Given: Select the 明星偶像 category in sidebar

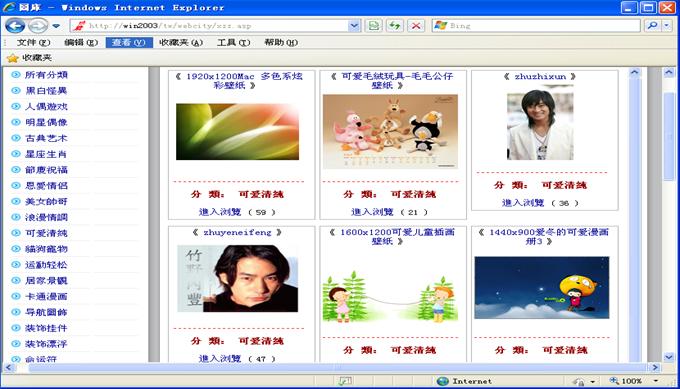Looking at the screenshot, I should coord(46,122).
